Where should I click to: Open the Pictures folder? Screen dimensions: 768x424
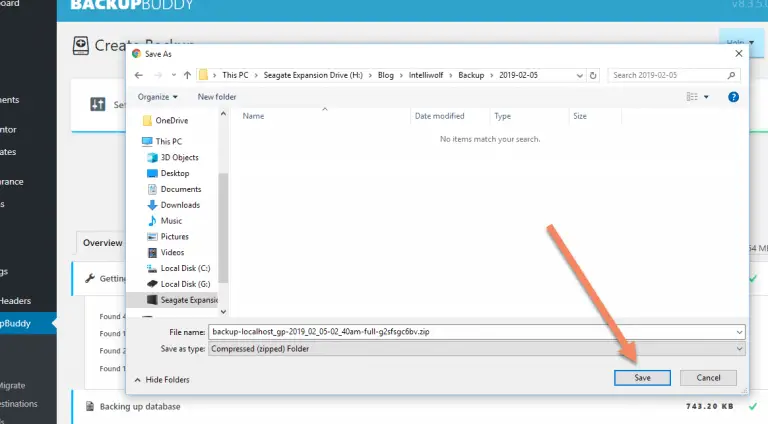coord(168,236)
